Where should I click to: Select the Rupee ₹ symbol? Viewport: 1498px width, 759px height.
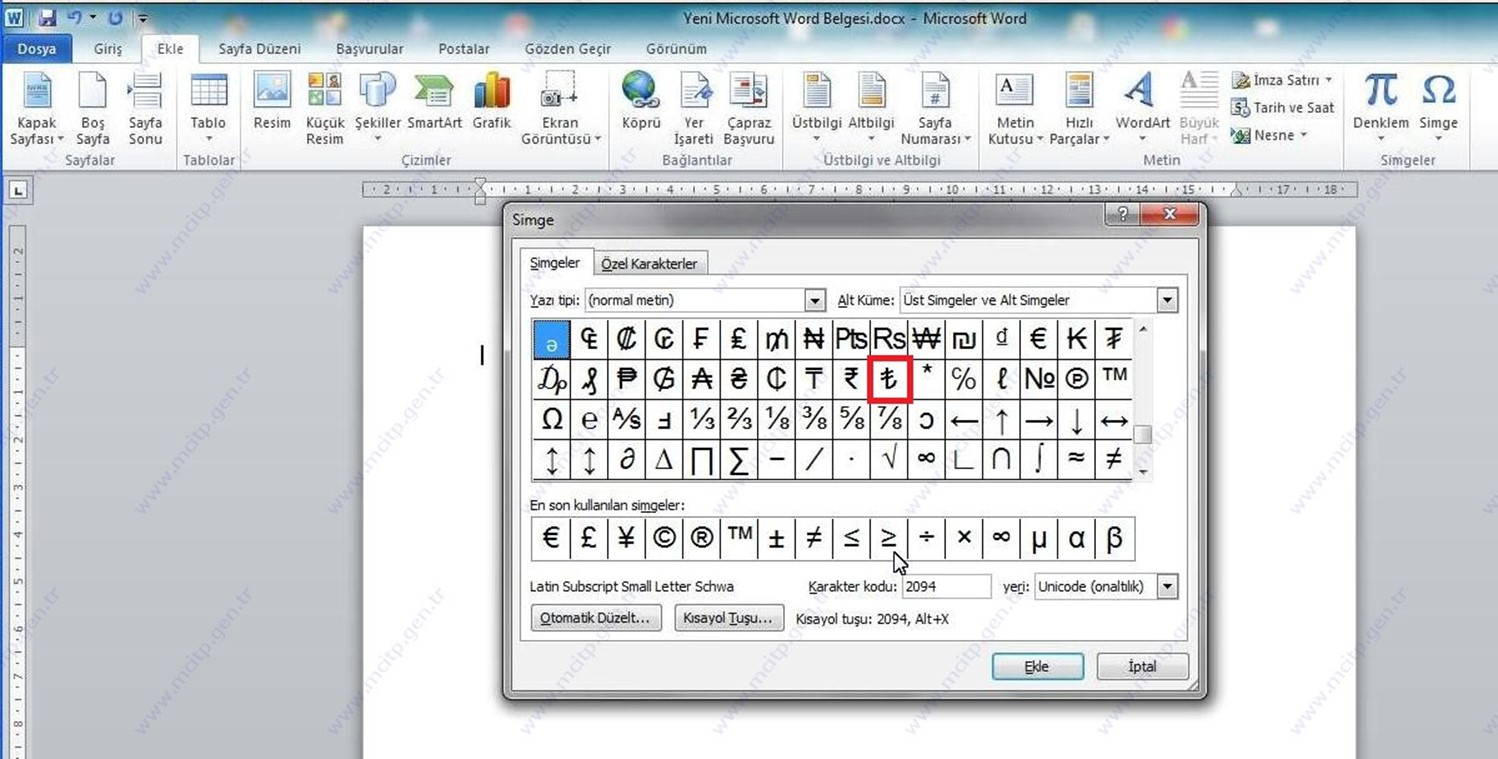click(851, 379)
